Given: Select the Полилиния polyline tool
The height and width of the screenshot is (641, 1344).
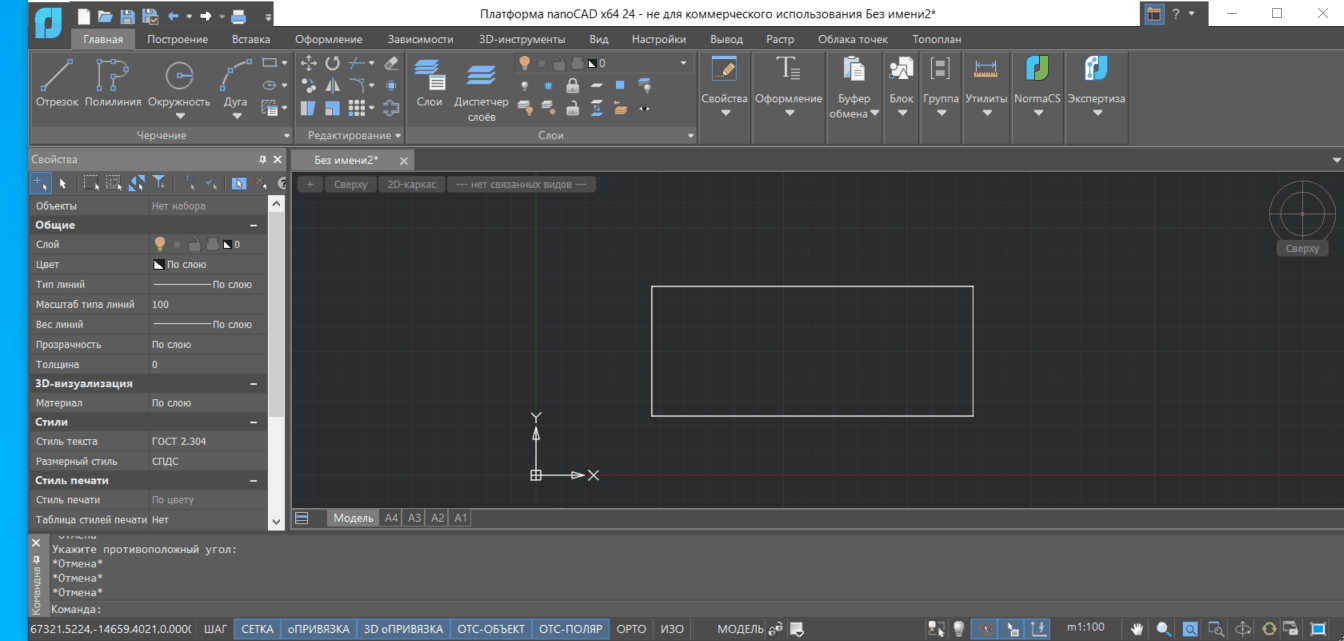Looking at the screenshot, I should [x=113, y=84].
